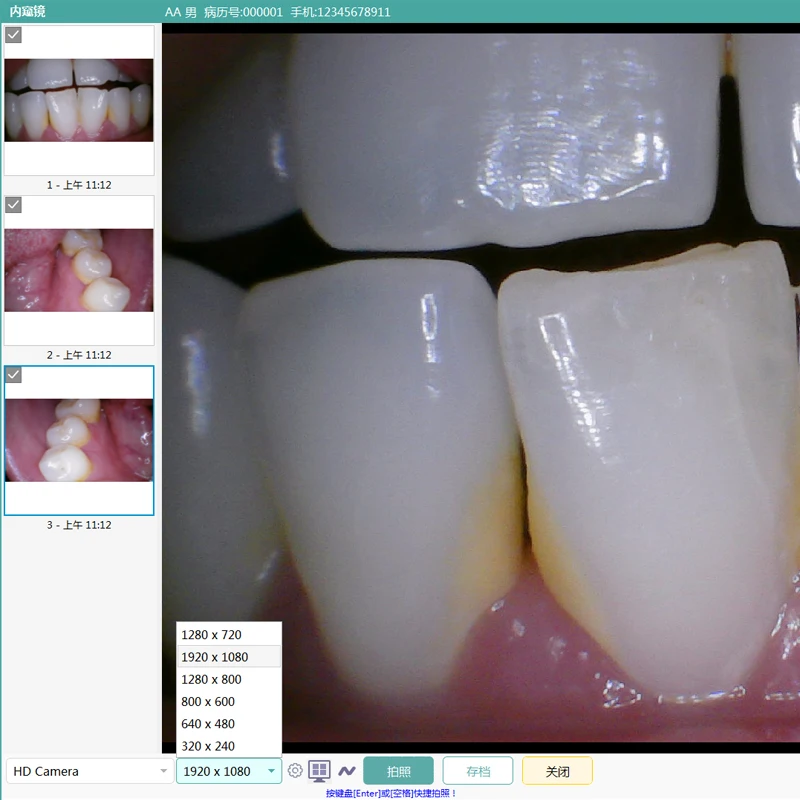This screenshot has height=800, width=800.
Task: Select the molar thumbnail 2
Action: 79,270
